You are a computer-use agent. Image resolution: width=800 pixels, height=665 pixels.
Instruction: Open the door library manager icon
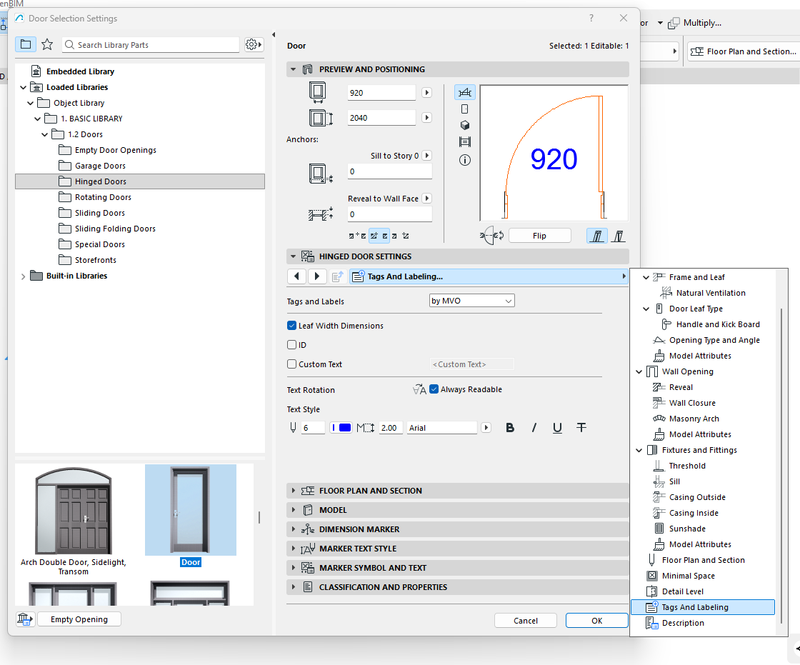[x=24, y=619]
